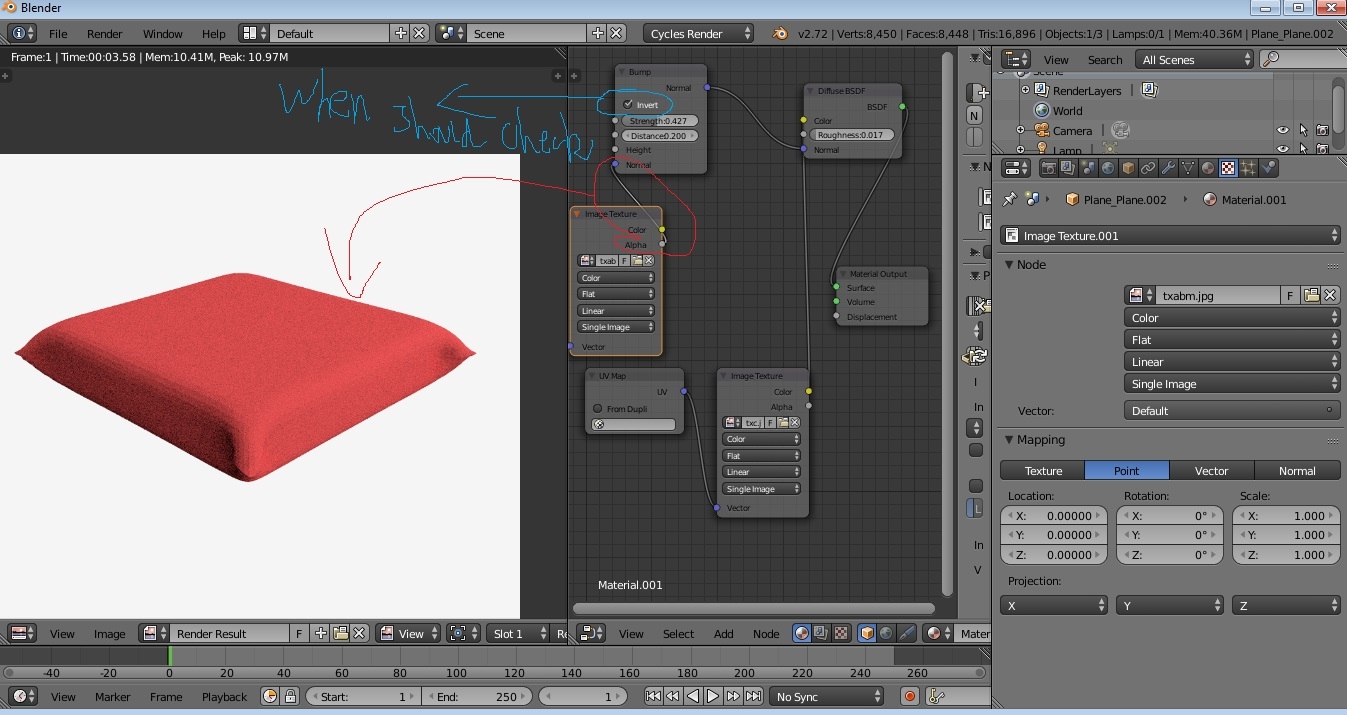Switch to the Particles properties tab

(1249, 168)
